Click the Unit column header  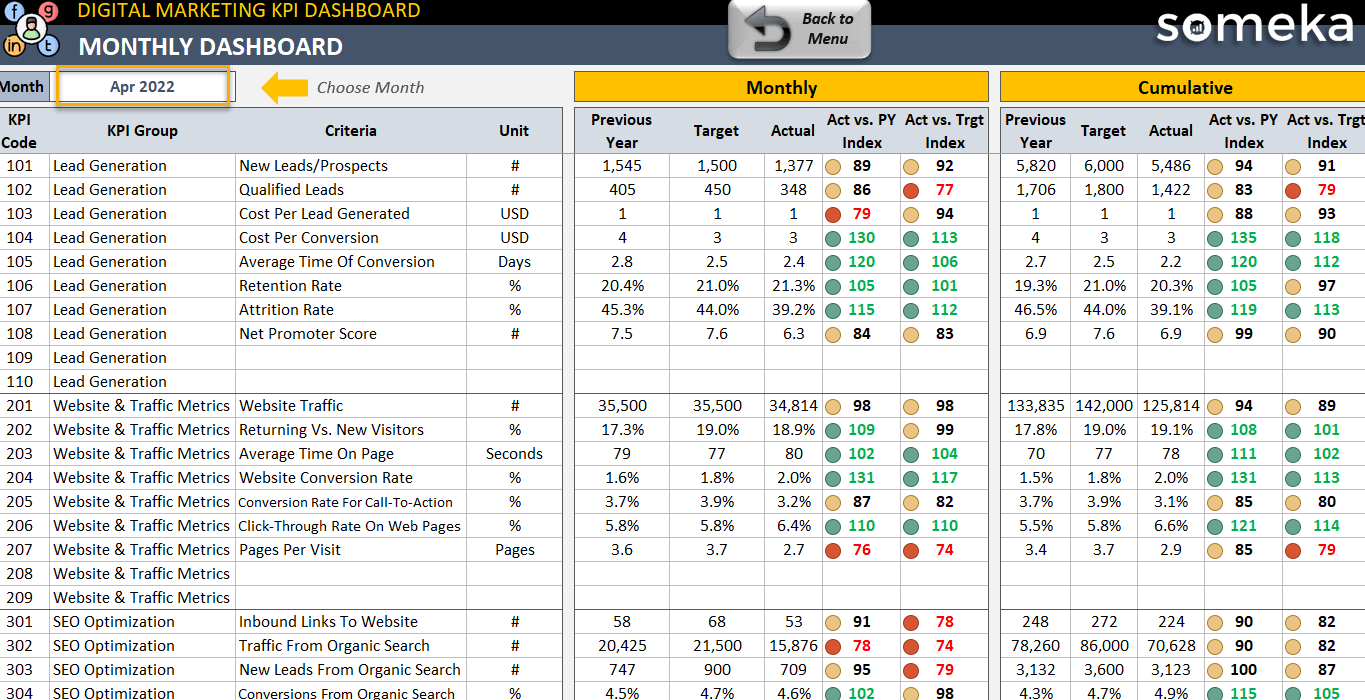(x=514, y=131)
